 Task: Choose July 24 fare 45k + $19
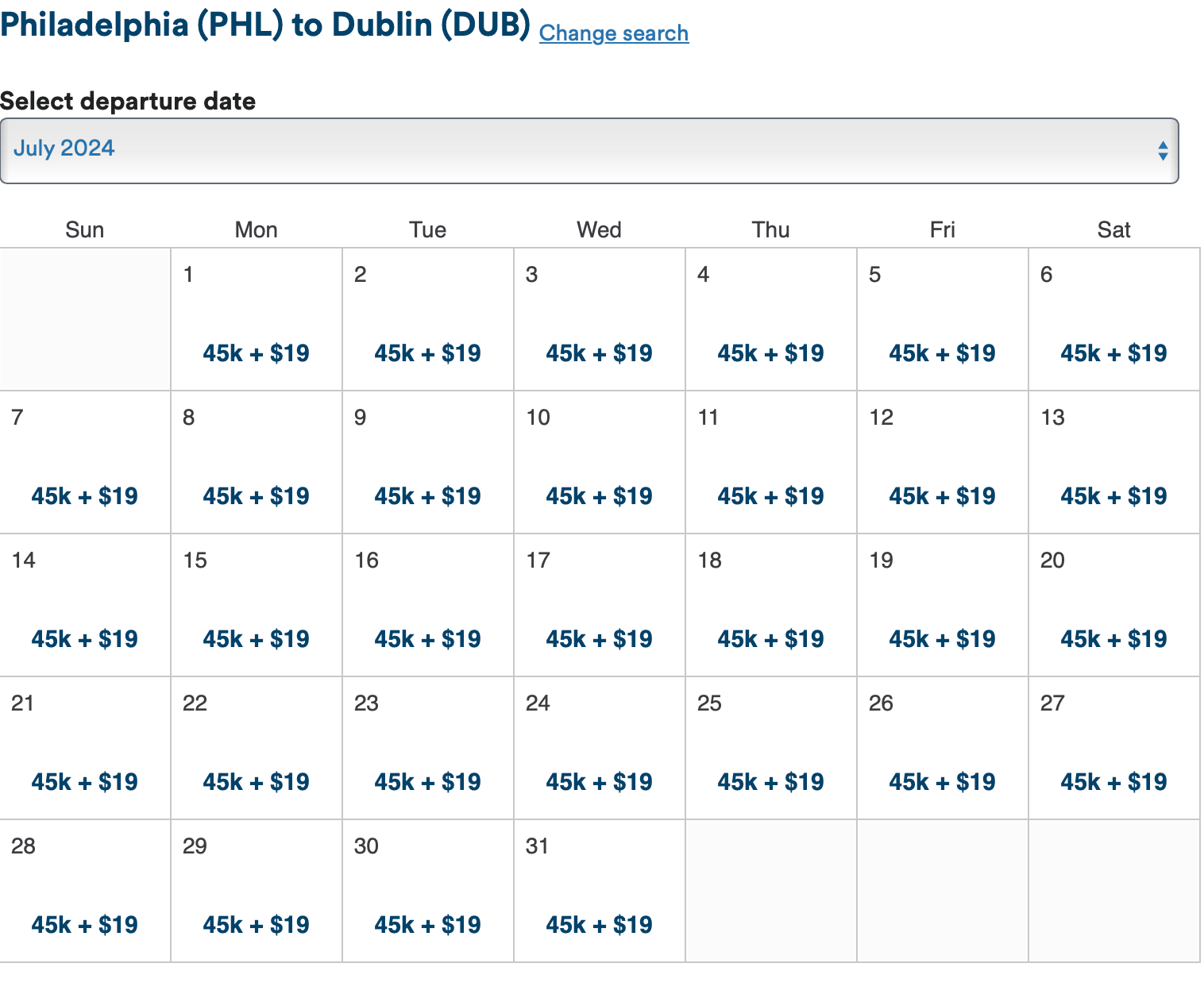pos(599,782)
